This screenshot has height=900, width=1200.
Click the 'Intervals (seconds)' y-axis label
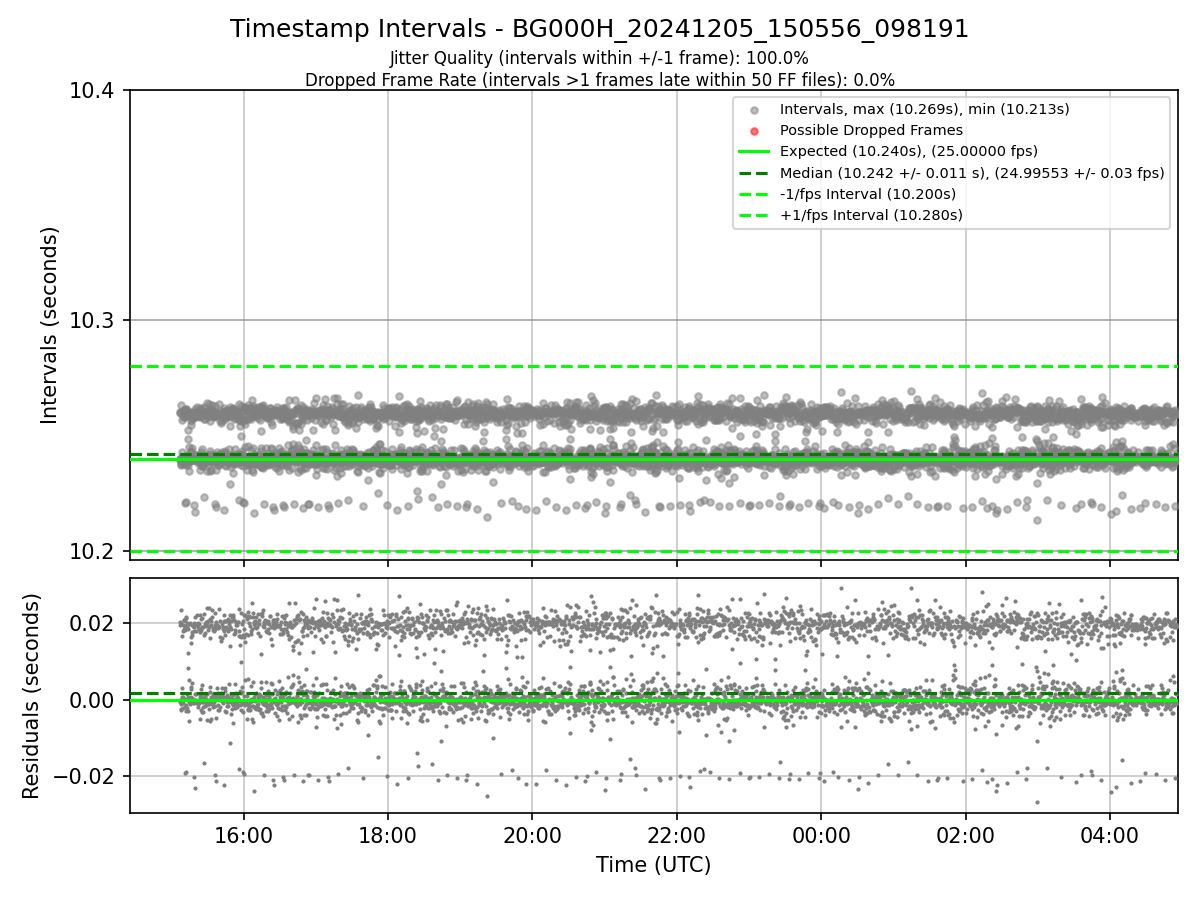click(x=50, y=325)
